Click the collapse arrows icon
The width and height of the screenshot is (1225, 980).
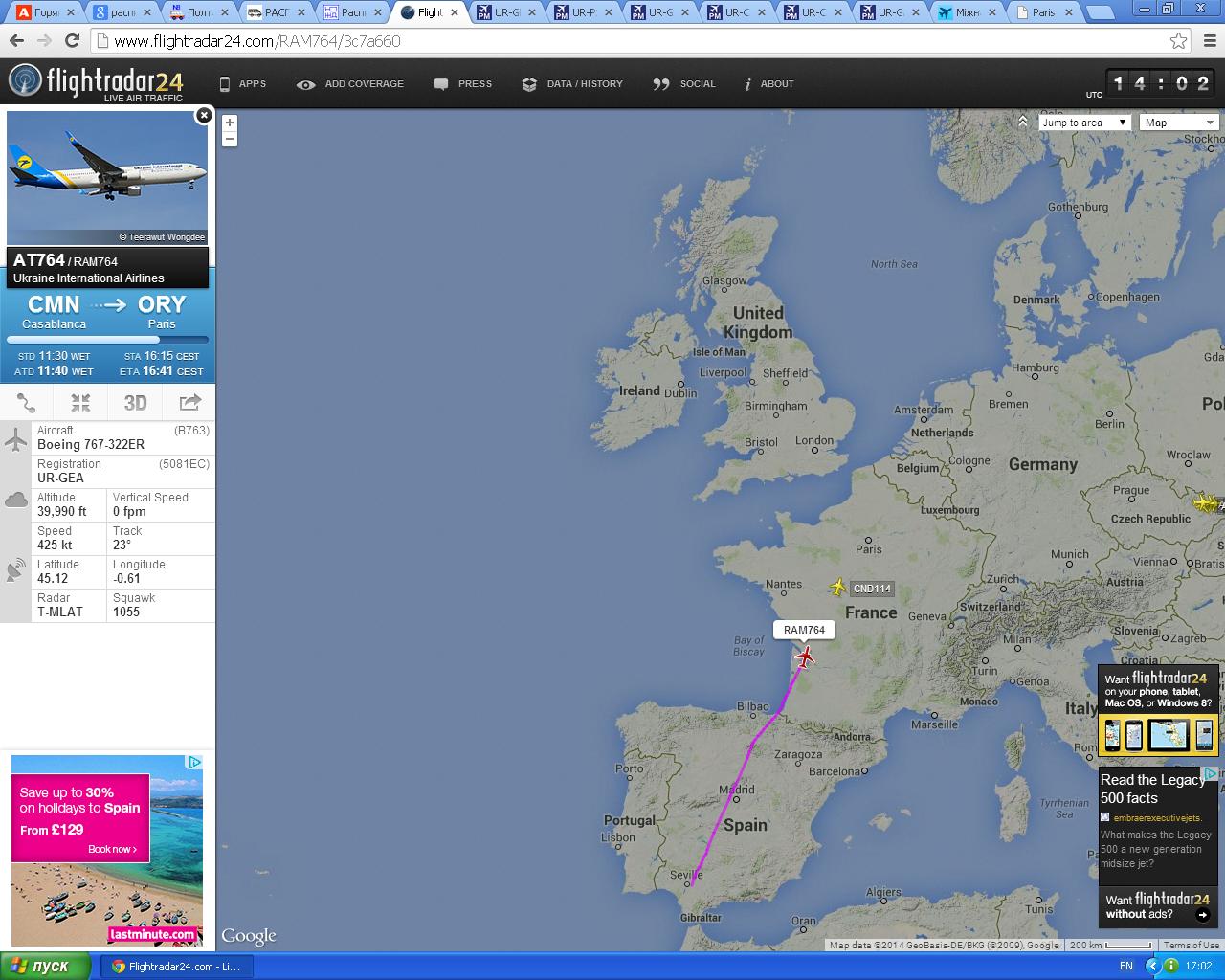(x=80, y=403)
